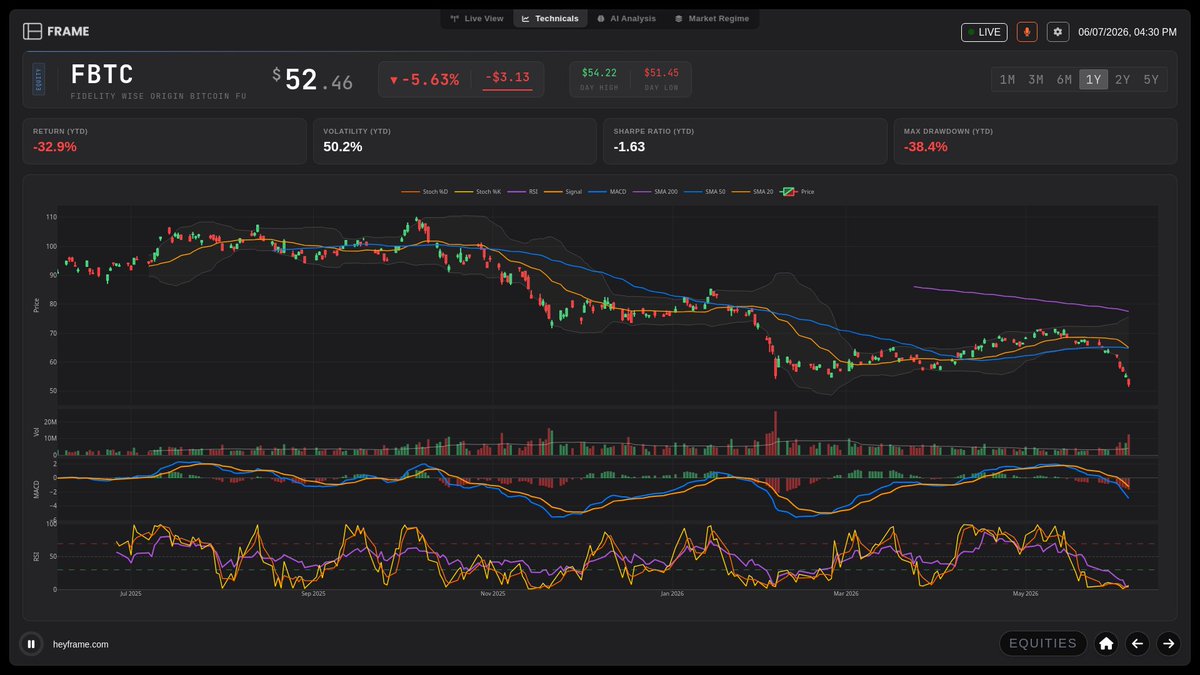Image resolution: width=1200 pixels, height=675 pixels.
Task: Click the $54.22 day high value
Action: pyautogui.click(x=600, y=73)
